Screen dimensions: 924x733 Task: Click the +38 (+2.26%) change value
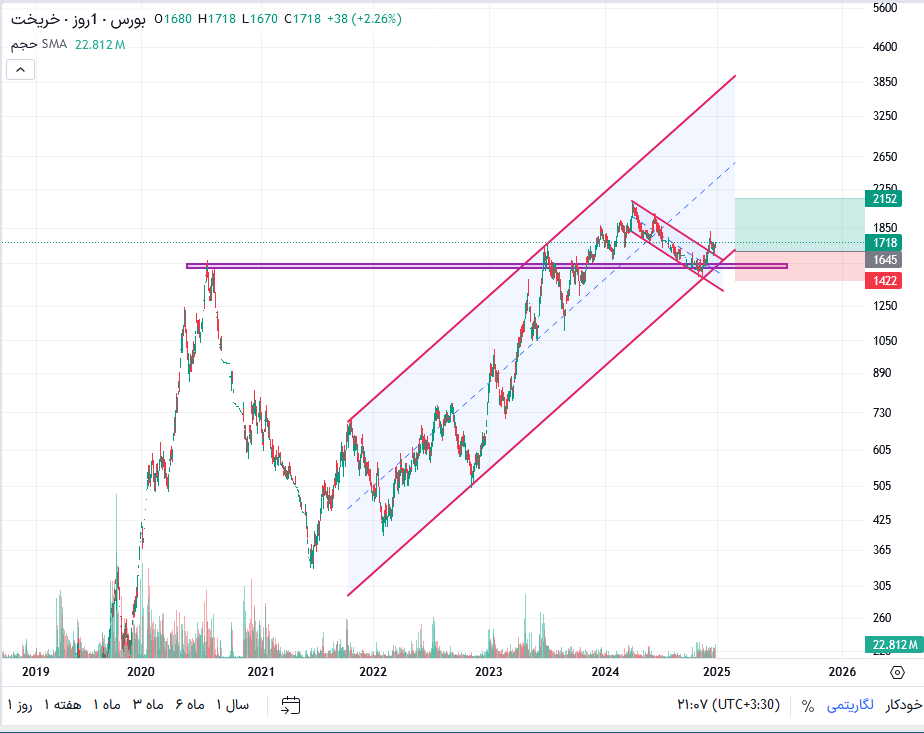pos(364,19)
